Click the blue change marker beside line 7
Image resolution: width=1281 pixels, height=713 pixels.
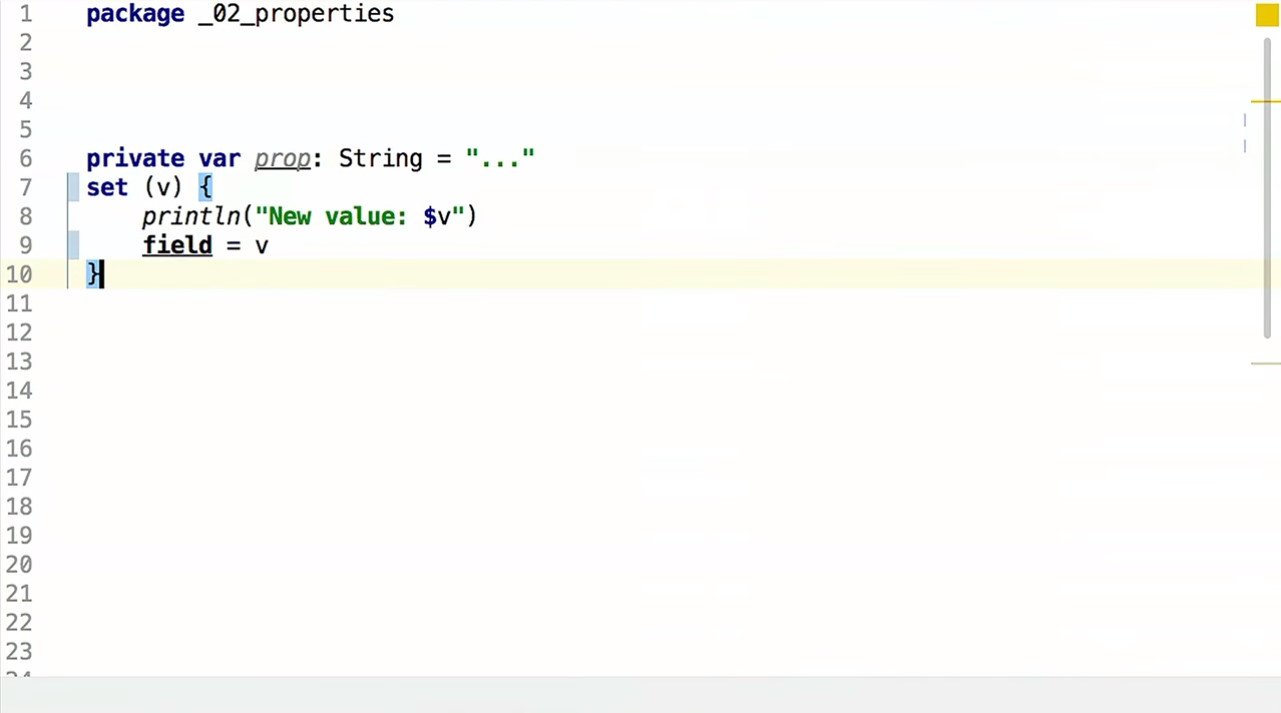tap(73, 187)
